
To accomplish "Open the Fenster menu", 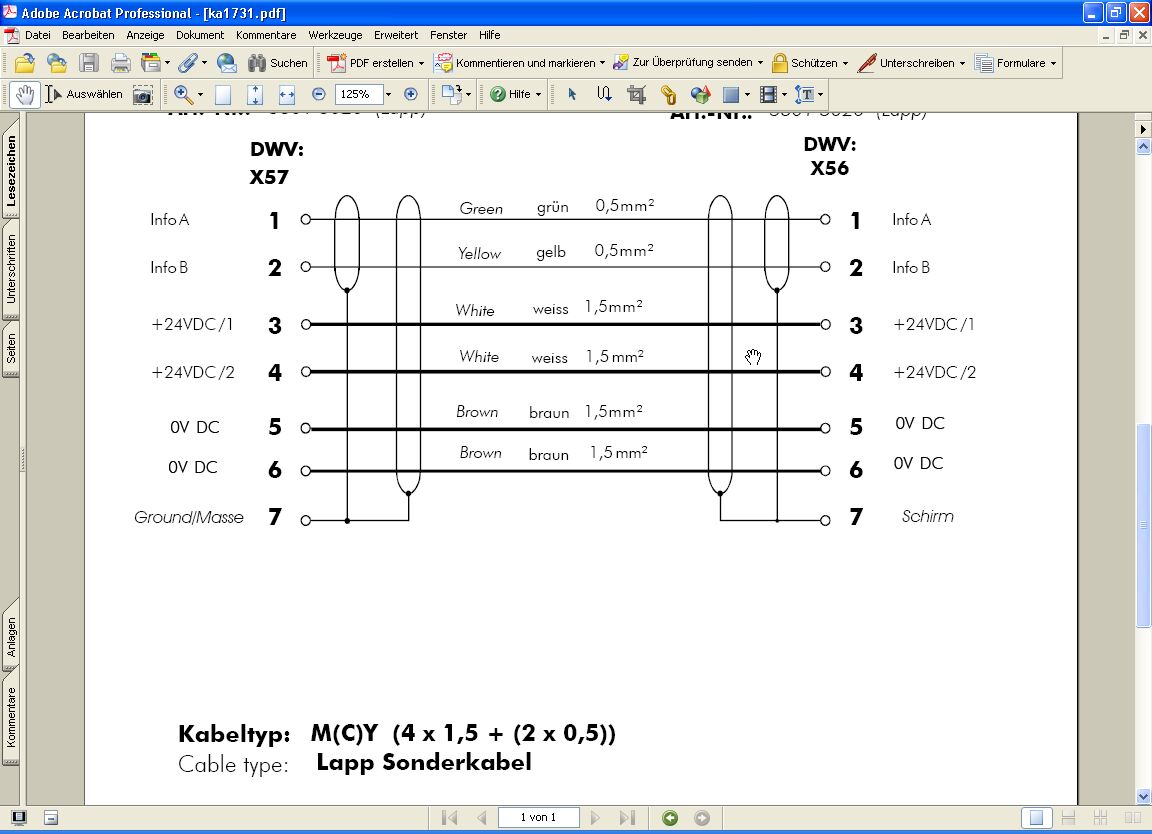I will pos(448,35).
